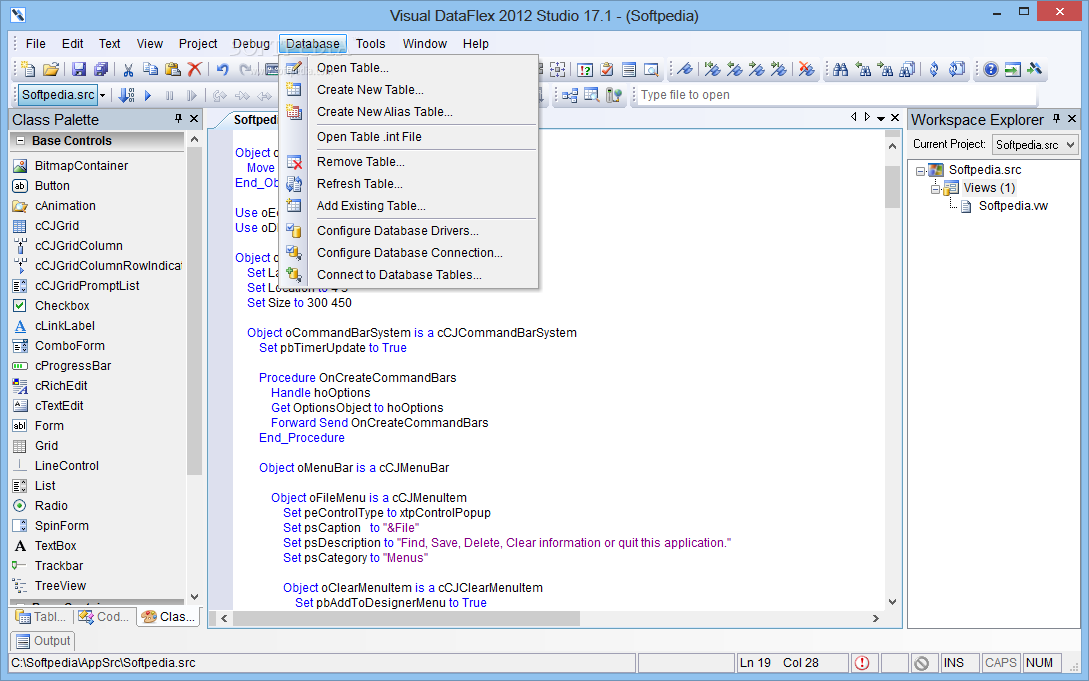Viewport: 1089px width, 681px height.
Task: Click the clipboard checkmark toolbar icon
Action: tap(607, 69)
